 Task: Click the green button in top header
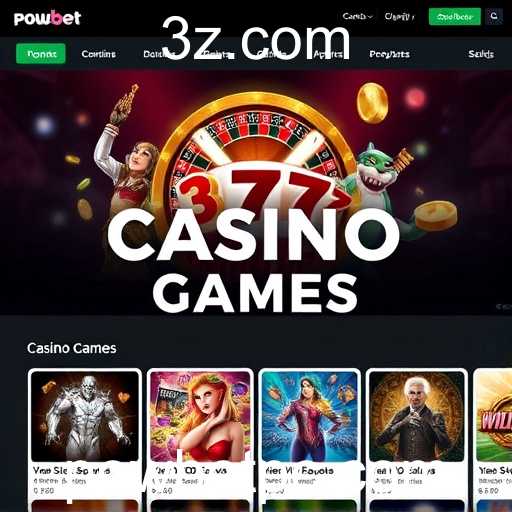click(x=455, y=17)
